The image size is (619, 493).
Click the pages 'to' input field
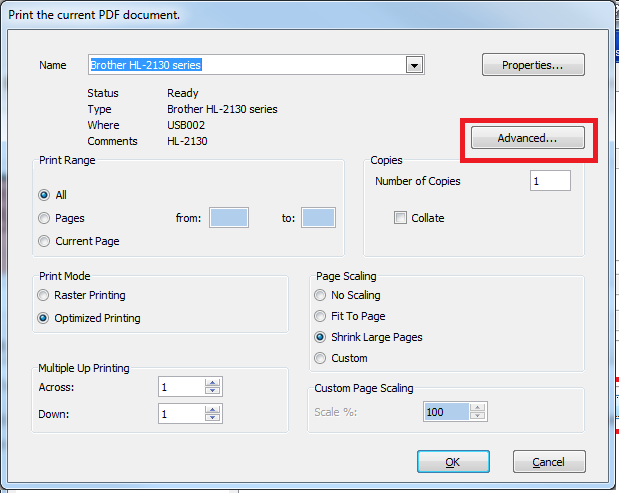pos(318,217)
